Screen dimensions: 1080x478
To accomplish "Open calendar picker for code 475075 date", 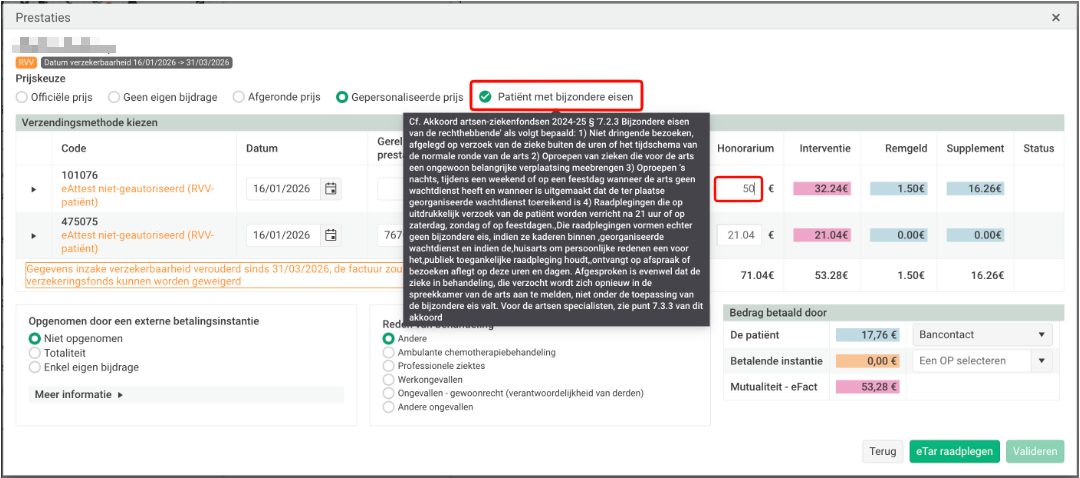I will click(x=331, y=235).
